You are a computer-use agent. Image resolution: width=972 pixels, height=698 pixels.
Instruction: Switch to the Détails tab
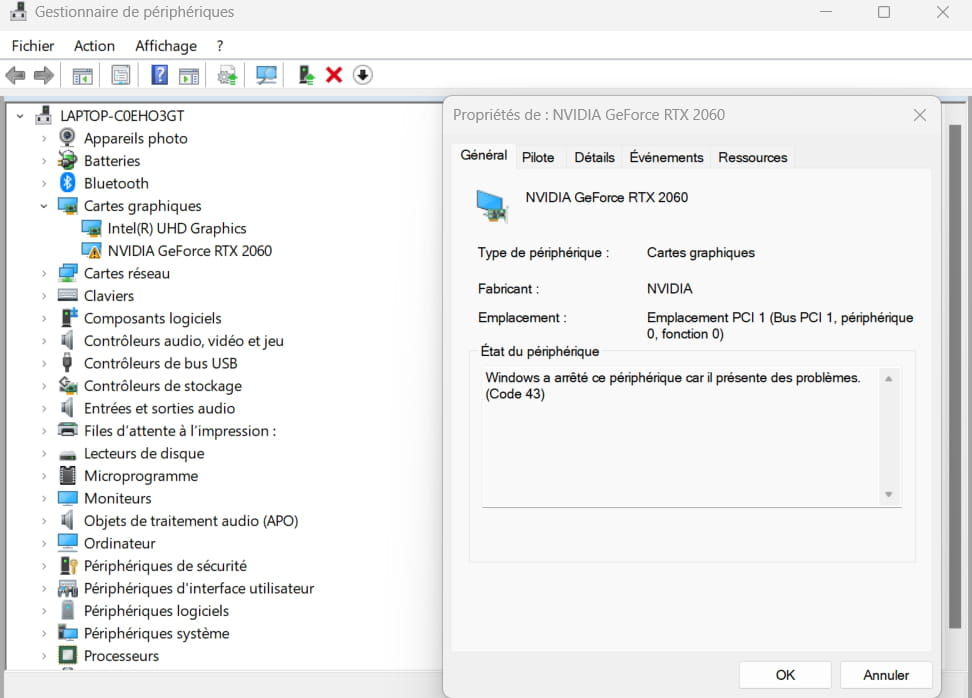click(x=594, y=157)
